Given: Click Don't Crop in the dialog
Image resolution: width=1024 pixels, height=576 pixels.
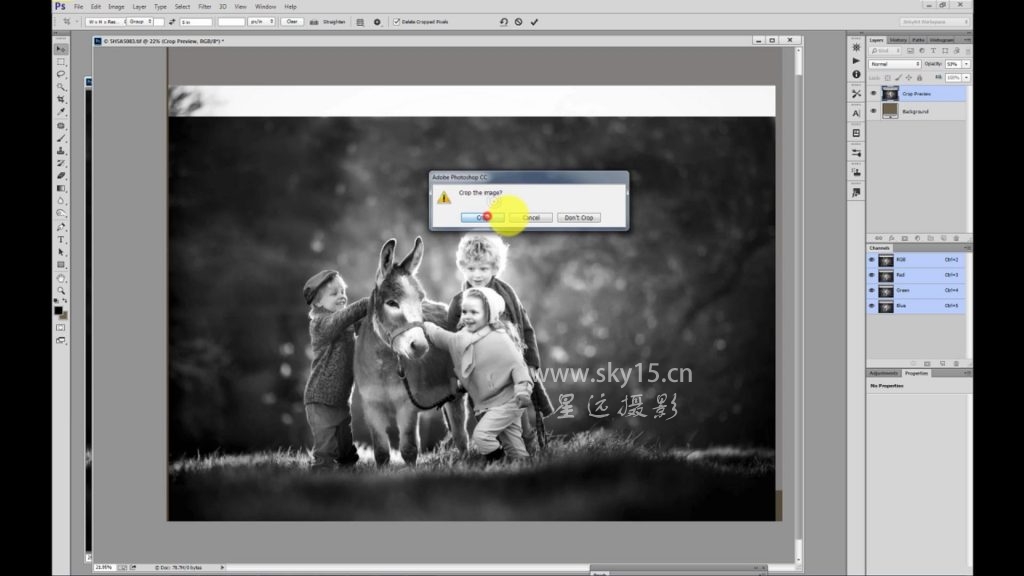Looking at the screenshot, I should pos(579,217).
